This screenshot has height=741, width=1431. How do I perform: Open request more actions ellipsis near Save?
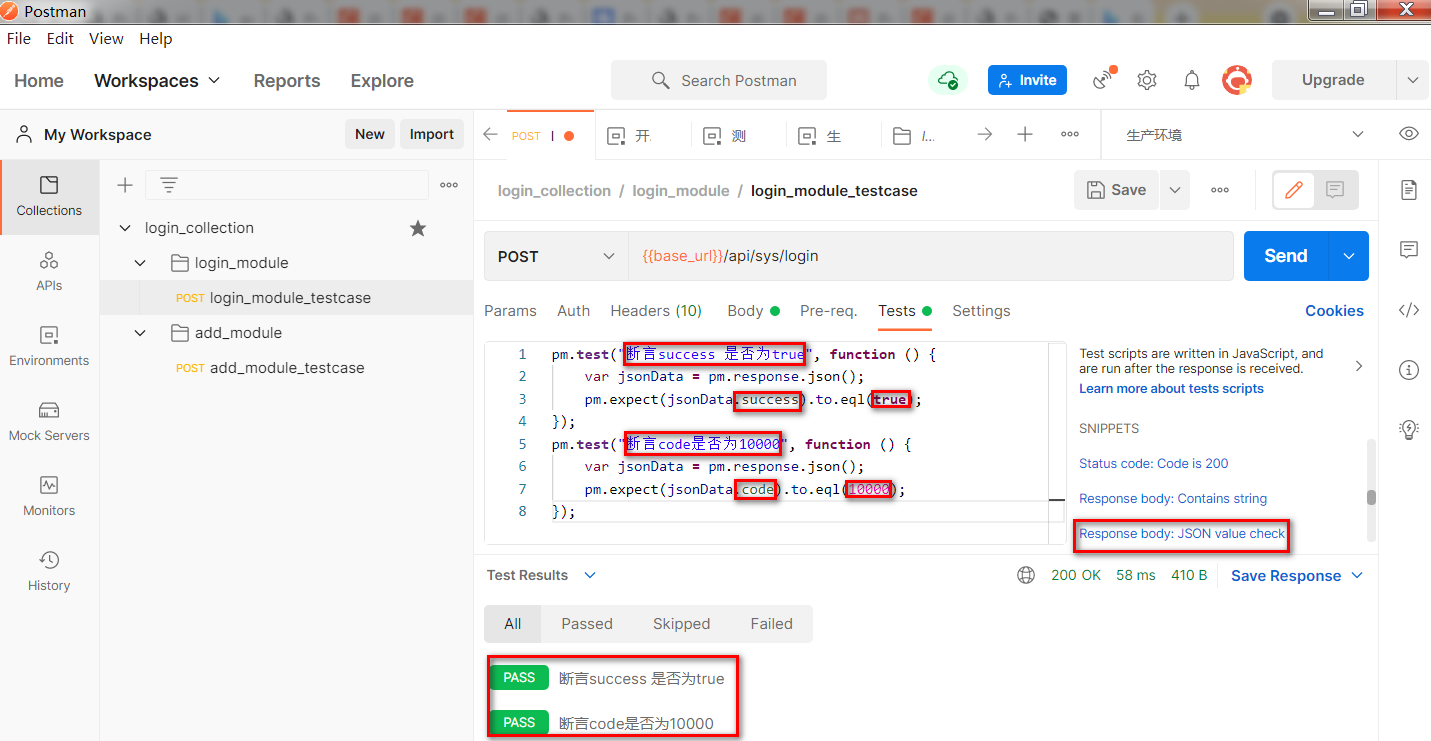tap(1220, 190)
